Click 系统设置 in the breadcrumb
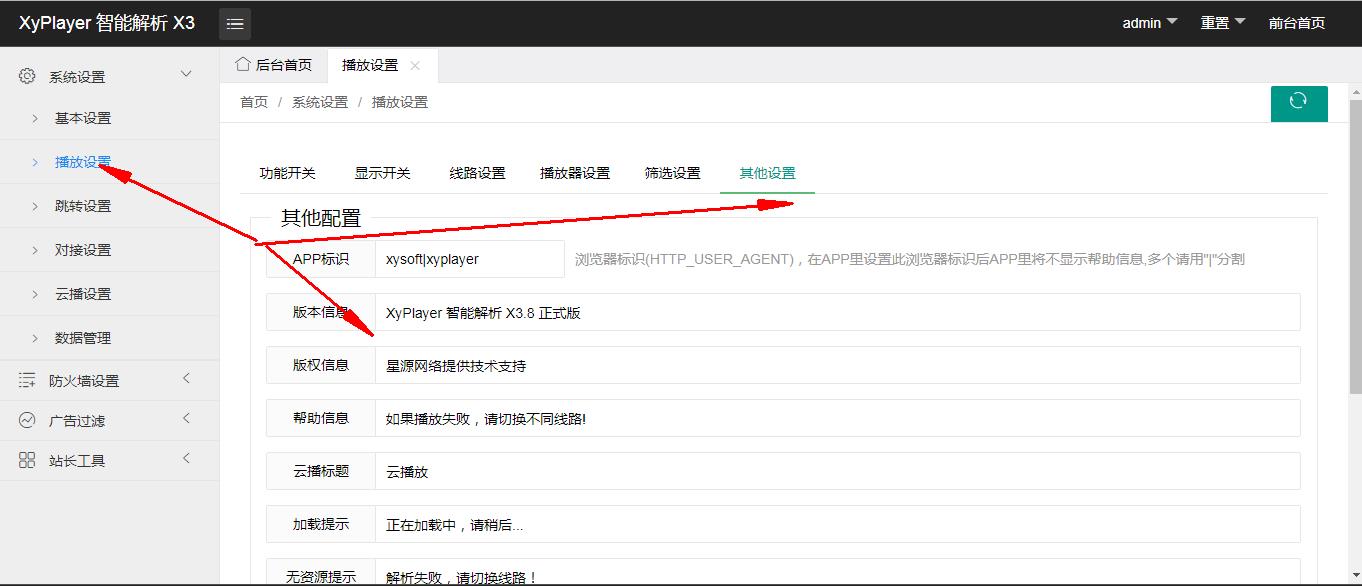The width and height of the screenshot is (1362, 586). pos(320,102)
